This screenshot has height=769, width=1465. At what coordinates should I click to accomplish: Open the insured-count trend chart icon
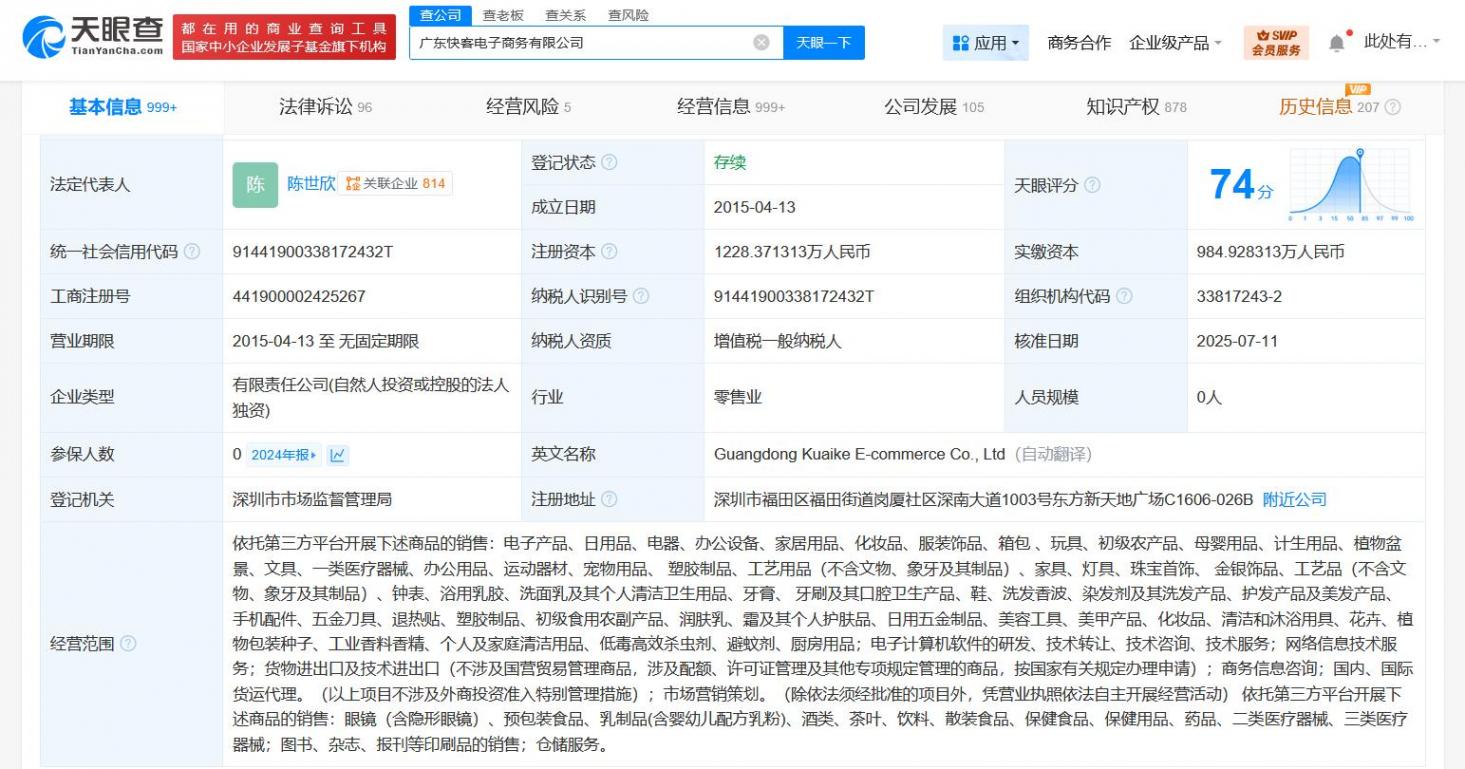(338, 455)
